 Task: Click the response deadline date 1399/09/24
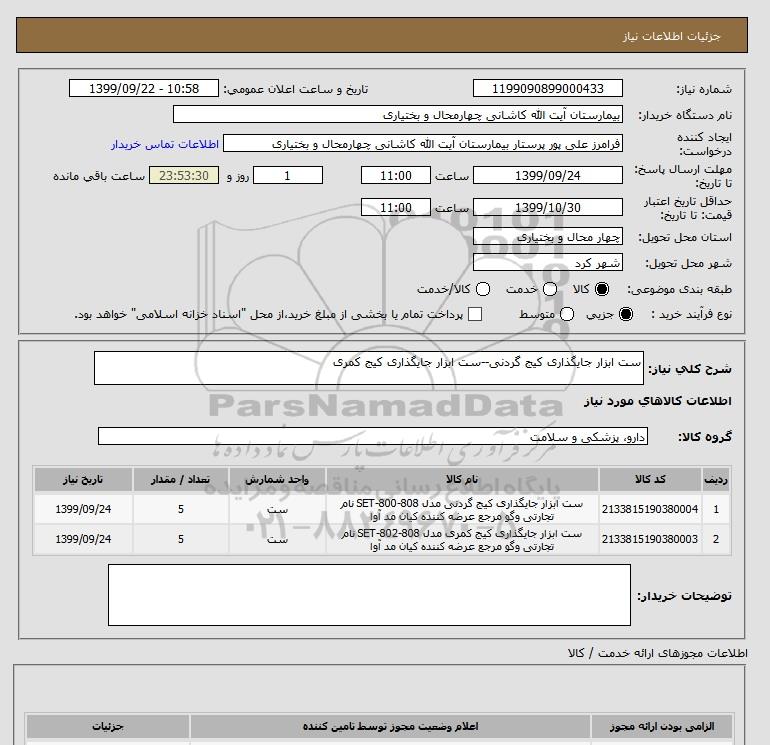pyautogui.click(x=548, y=175)
